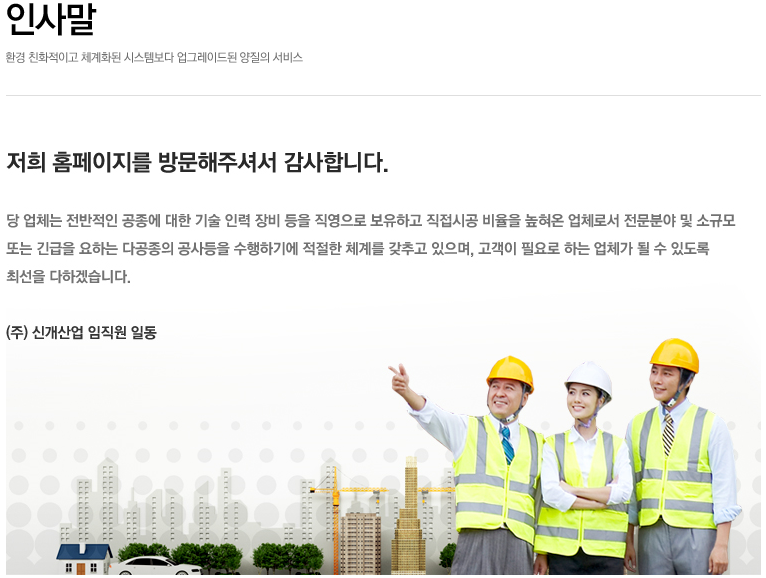Click the paragraph starting with 당 업체는
The image size is (766, 578).
point(370,248)
